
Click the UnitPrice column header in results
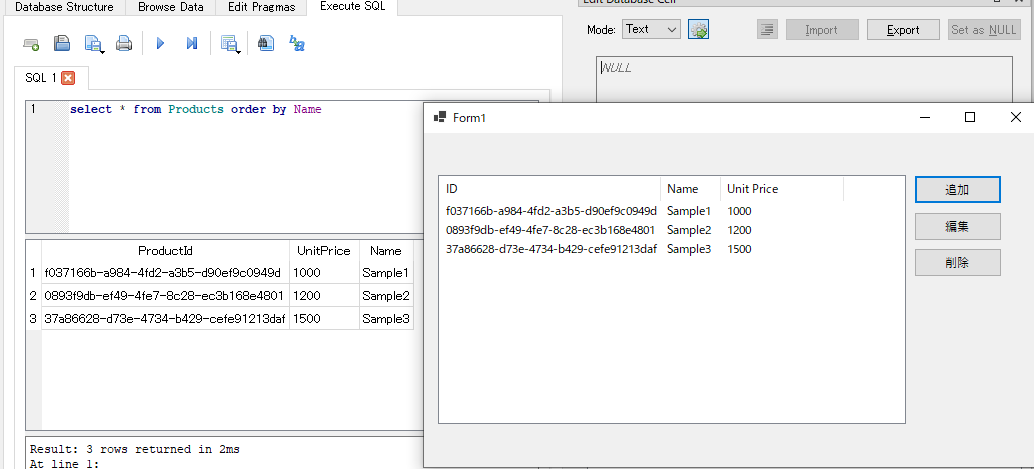[x=324, y=251]
